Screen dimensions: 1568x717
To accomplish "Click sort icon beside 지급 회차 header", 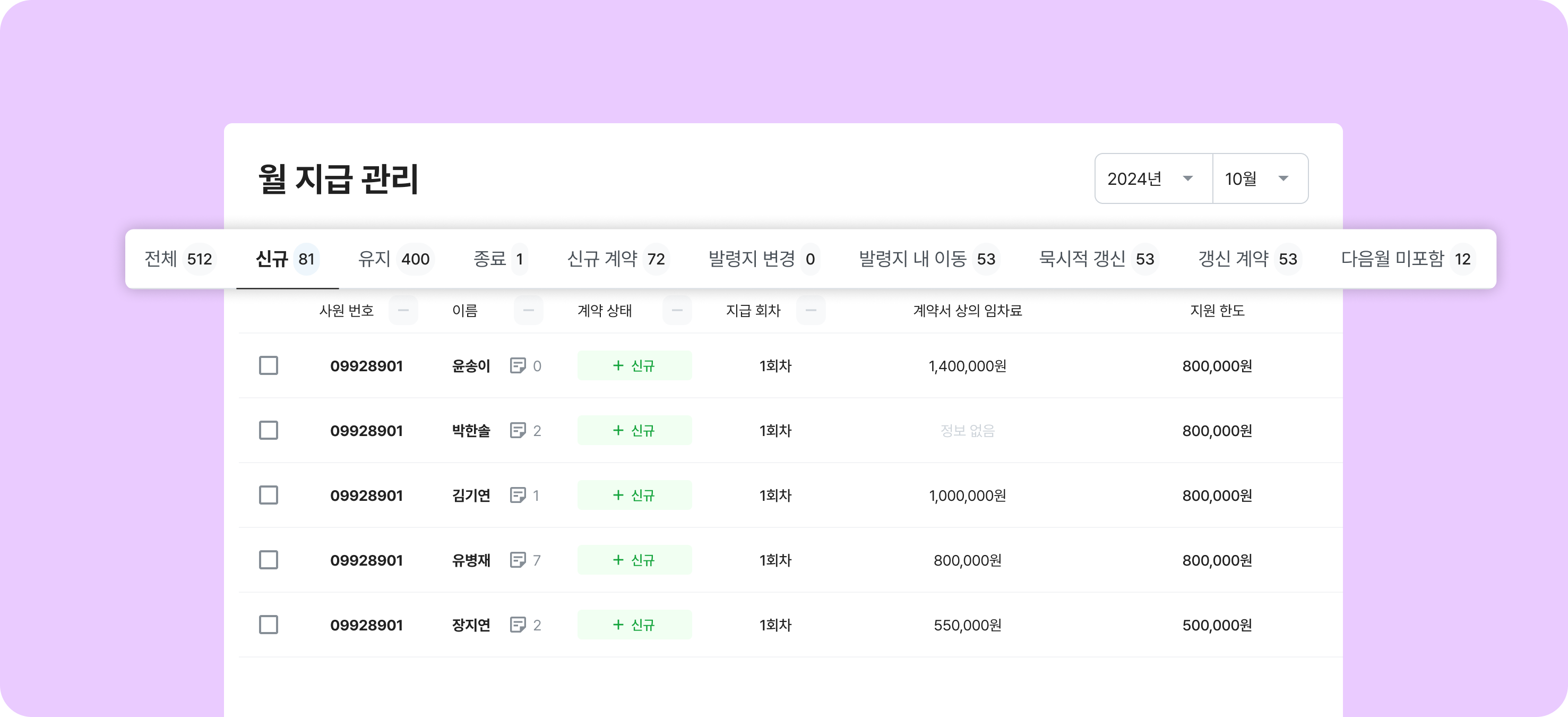I will (x=811, y=311).
